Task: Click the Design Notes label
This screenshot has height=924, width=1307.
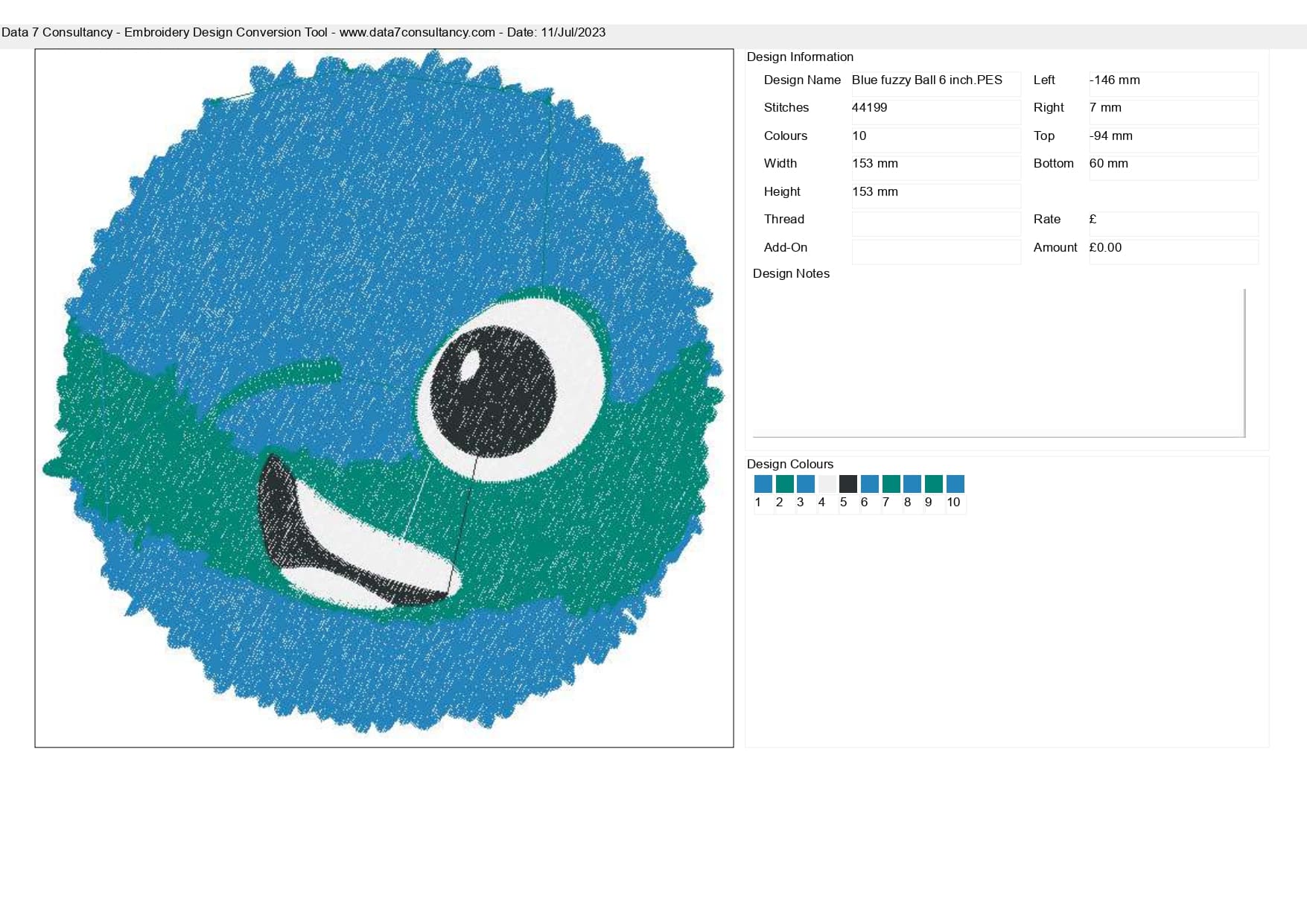Action: (x=791, y=273)
